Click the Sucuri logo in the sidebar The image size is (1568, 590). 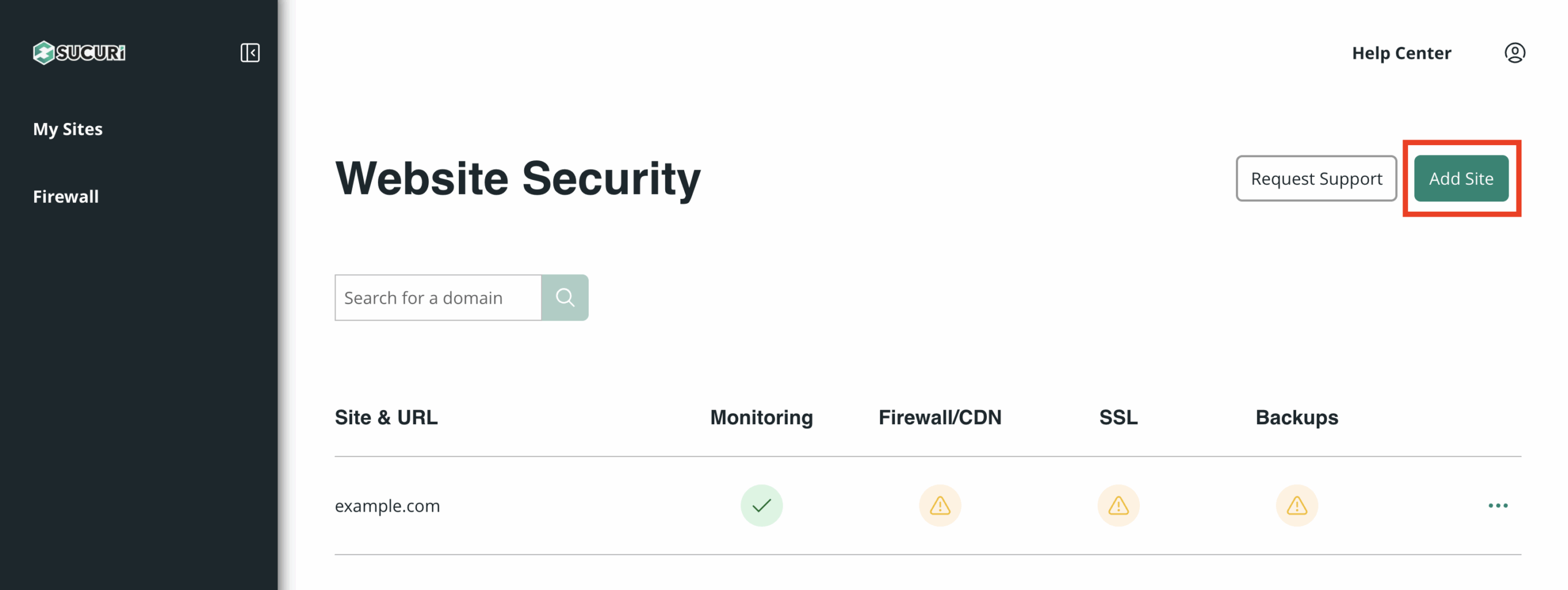pyautogui.click(x=78, y=53)
